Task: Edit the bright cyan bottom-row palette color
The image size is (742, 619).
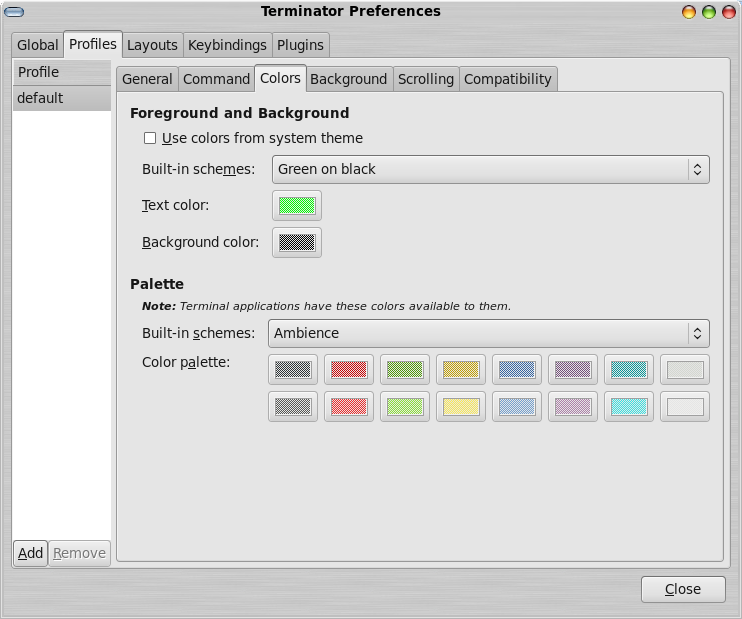Action: click(629, 407)
